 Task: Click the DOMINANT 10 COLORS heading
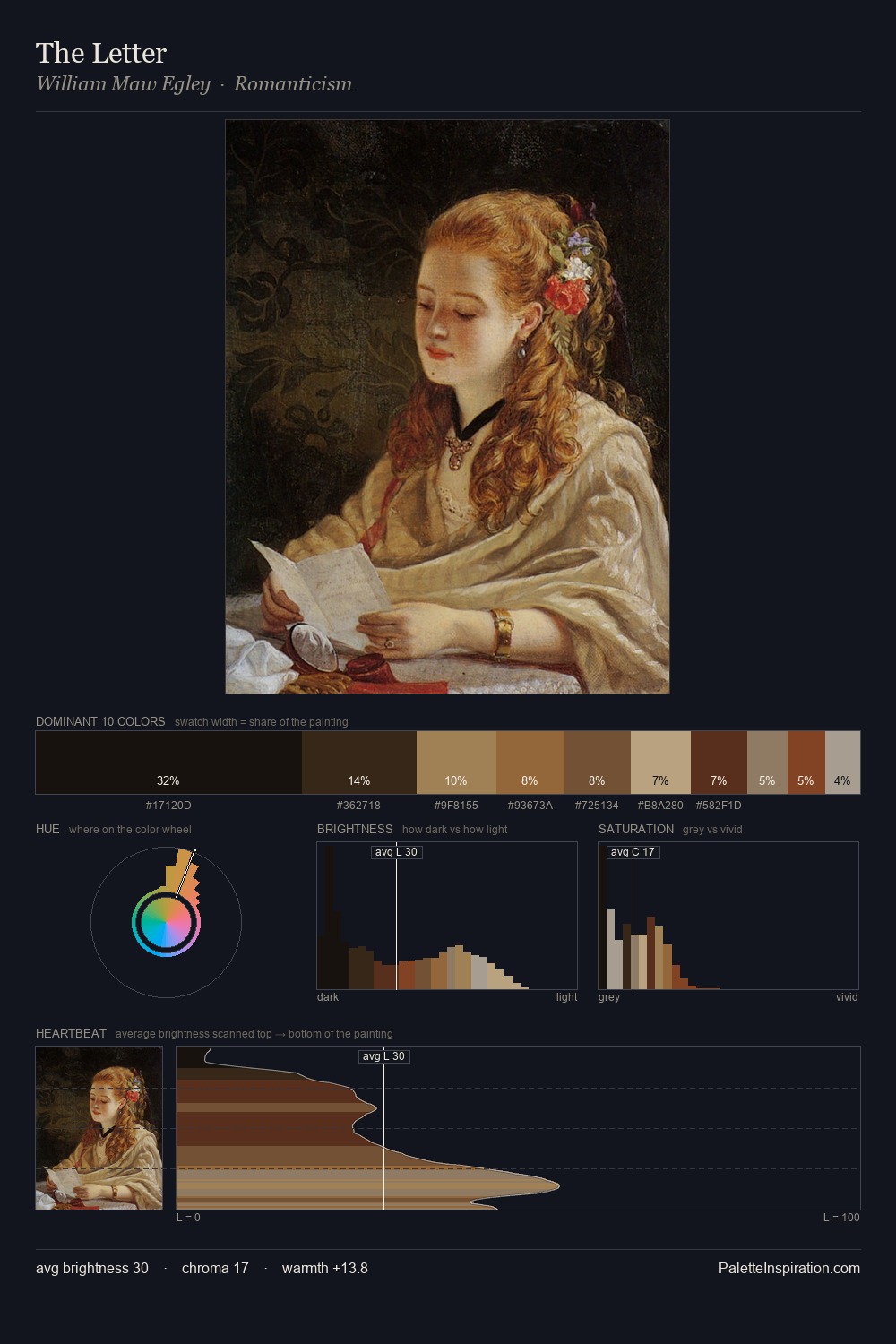point(100,721)
